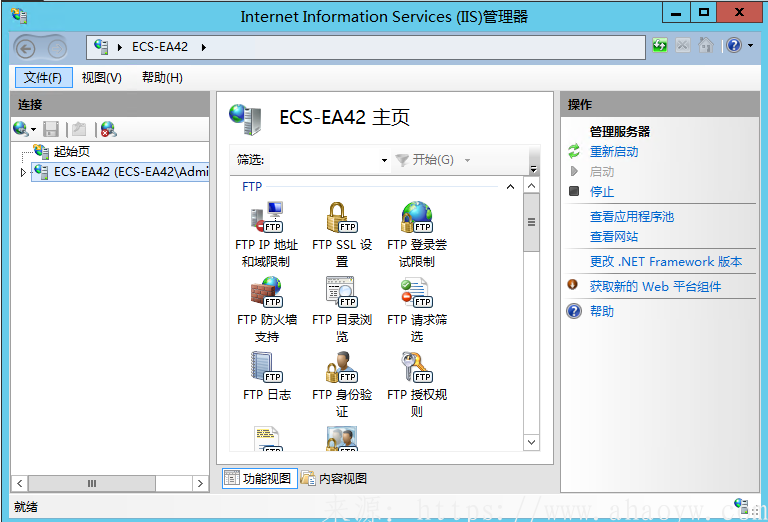Screen dimensions: 768x522
Task: Open the 筛选 filter dropdown
Action: tap(384, 160)
